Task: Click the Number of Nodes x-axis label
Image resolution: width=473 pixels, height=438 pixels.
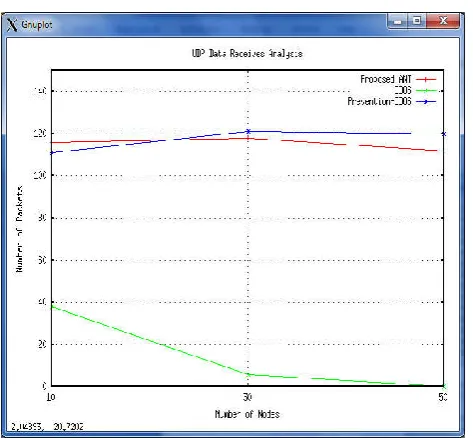Action: 247,414
